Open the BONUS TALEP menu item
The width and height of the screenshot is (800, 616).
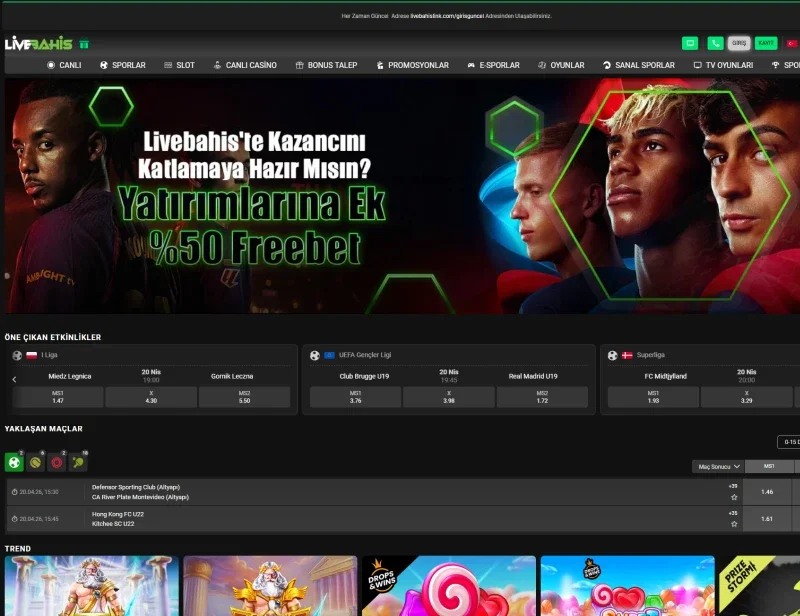click(x=327, y=65)
